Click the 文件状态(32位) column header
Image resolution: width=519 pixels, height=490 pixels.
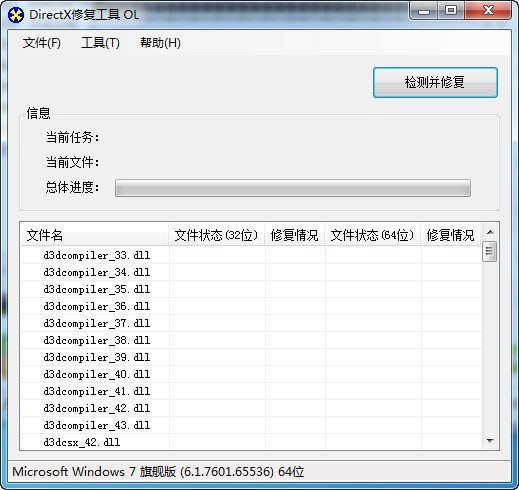(x=217, y=235)
